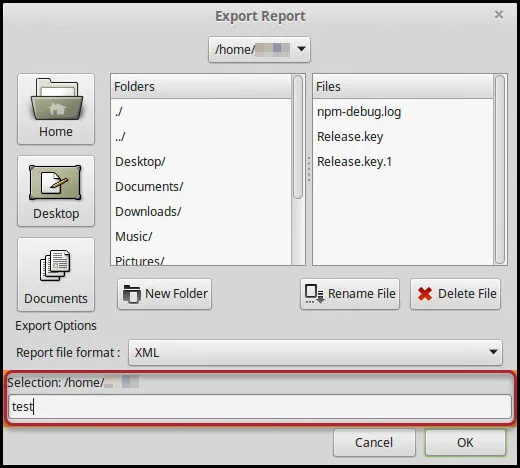Select the Downloads/ folder entry
The width and height of the screenshot is (520, 468).
[201, 212]
